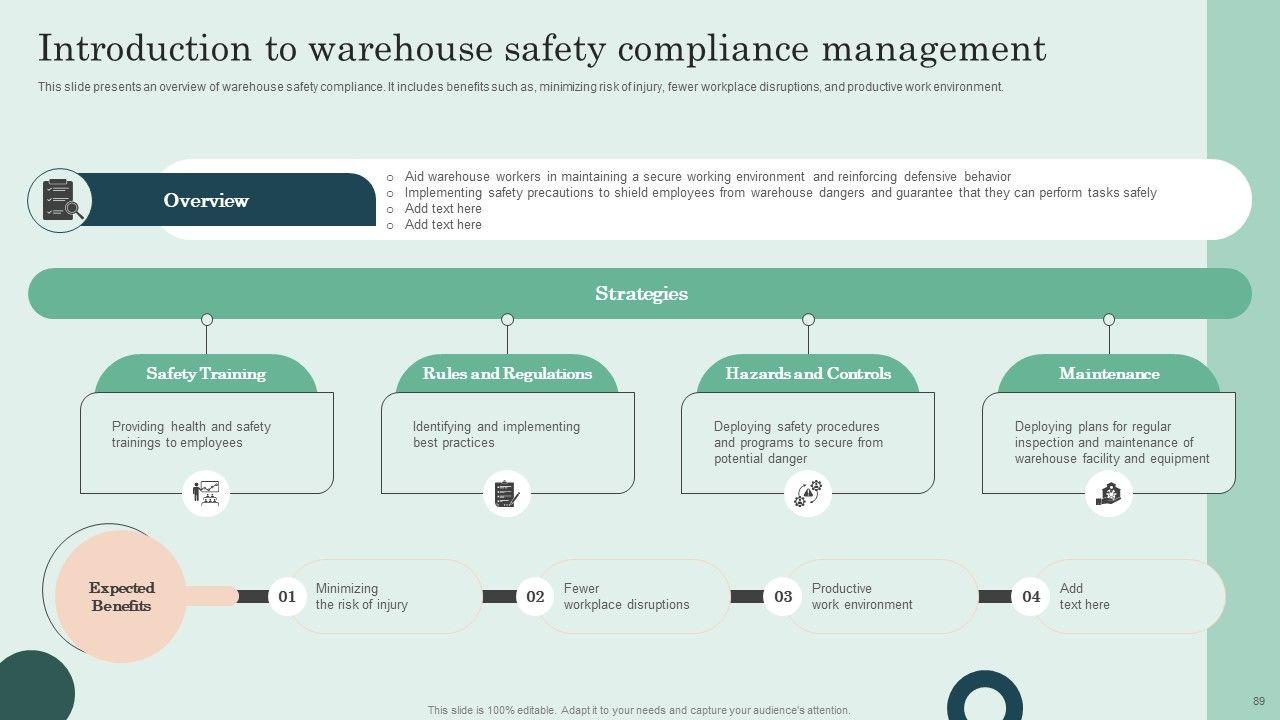The width and height of the screenshot is (1280, 720).
Task: Select the Safety Training header tab
Action: point(206,373)
